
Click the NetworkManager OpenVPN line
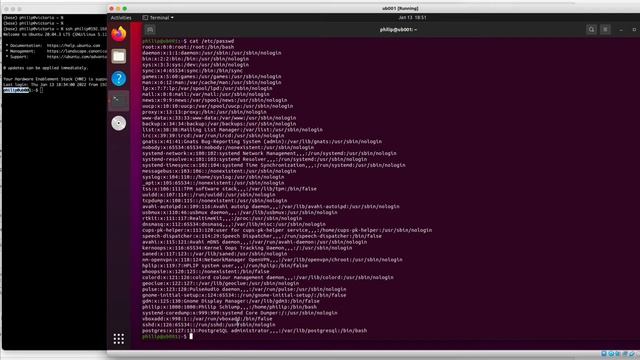click(272, 260)
